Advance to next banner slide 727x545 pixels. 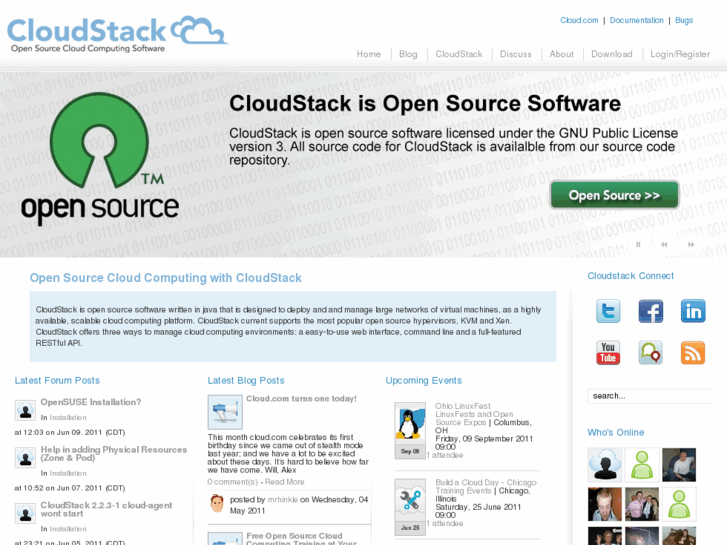pyautogui.click(x=691, y=244)
